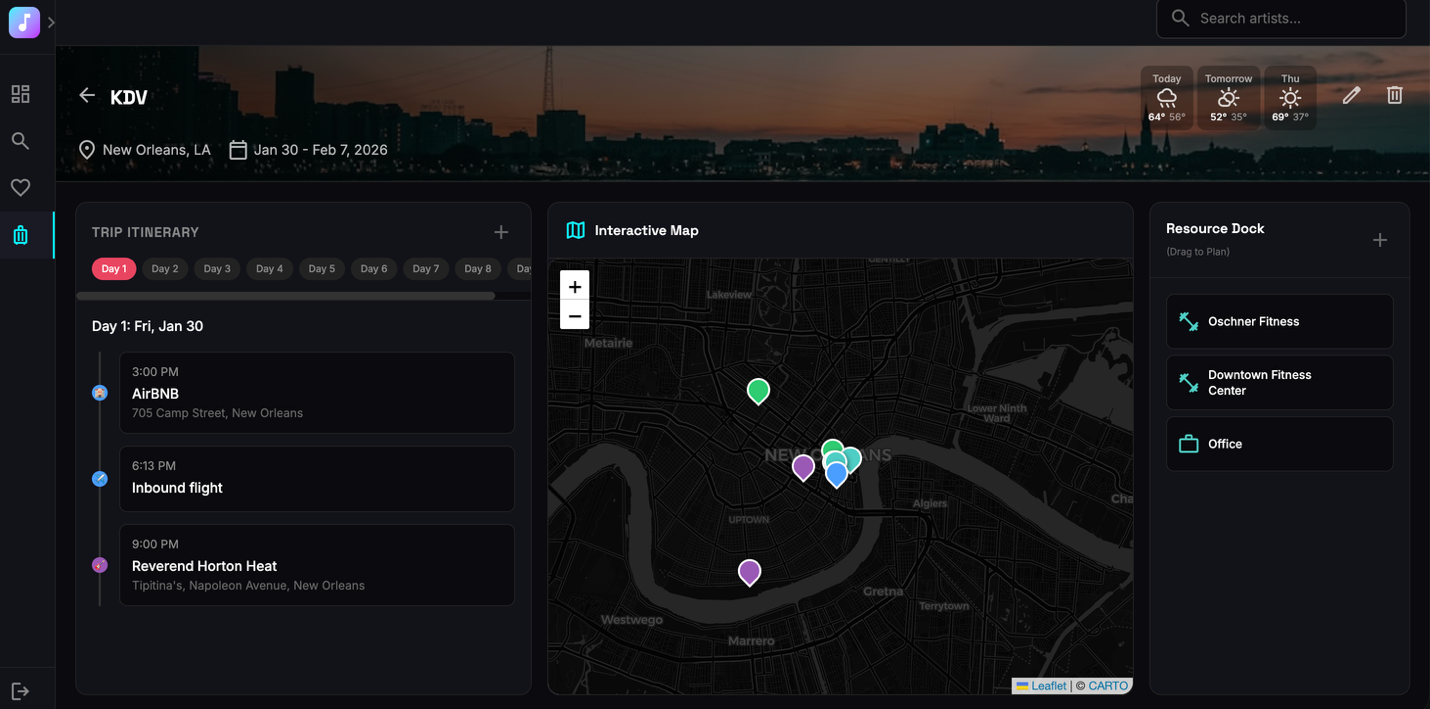Zoom in on the map with the plus control

[575, 286]
